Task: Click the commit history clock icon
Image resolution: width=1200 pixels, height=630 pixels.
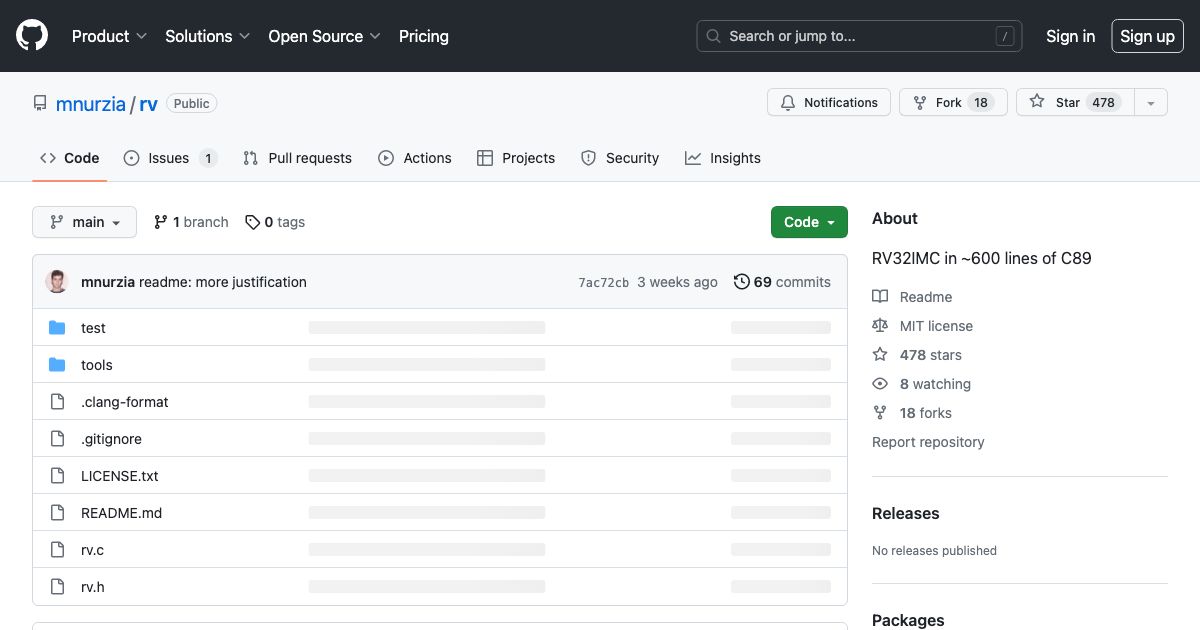Action: [741, 282]
